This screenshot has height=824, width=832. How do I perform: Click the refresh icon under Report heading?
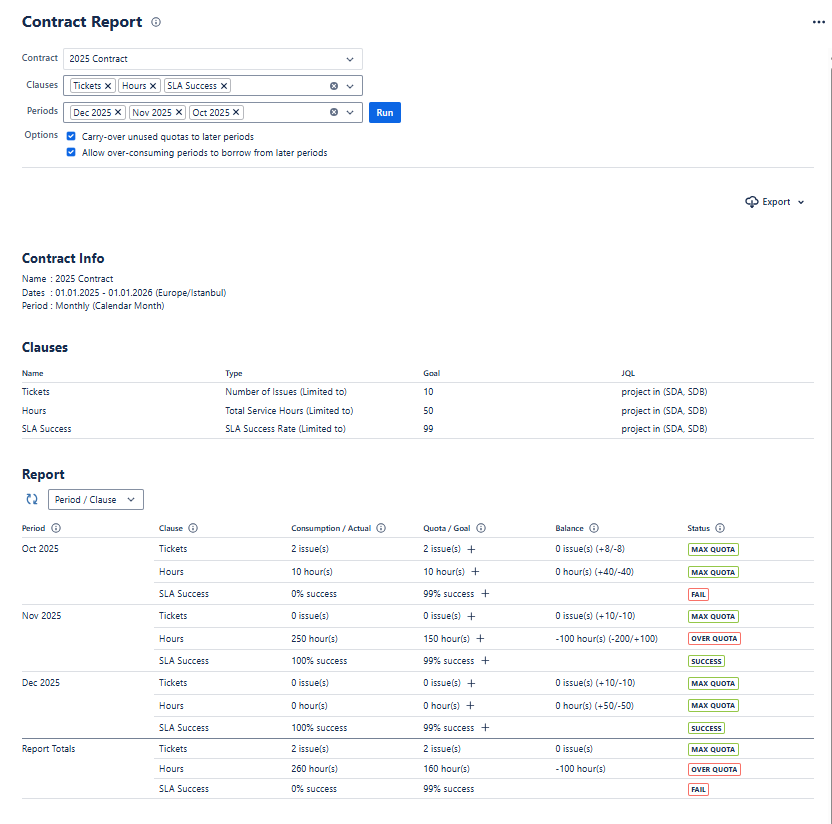32,499
